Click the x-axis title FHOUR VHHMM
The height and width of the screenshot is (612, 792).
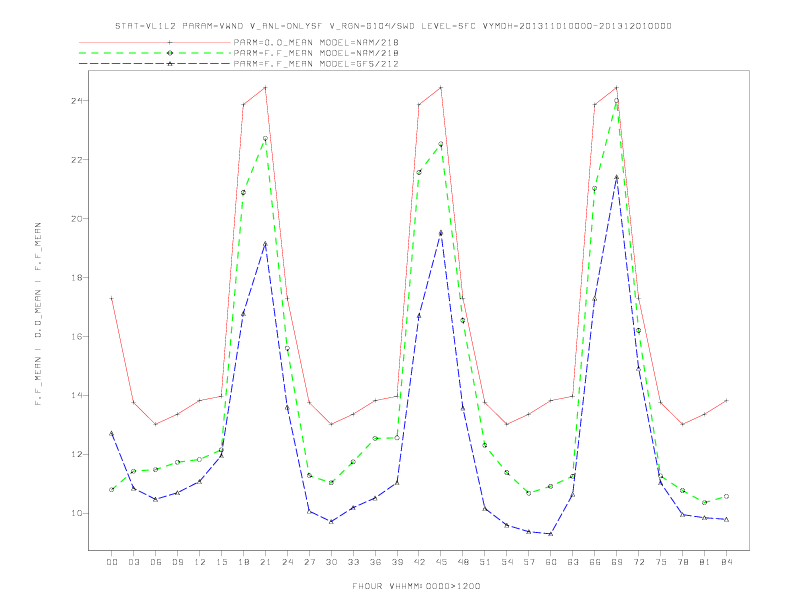[x=416, y=586]
